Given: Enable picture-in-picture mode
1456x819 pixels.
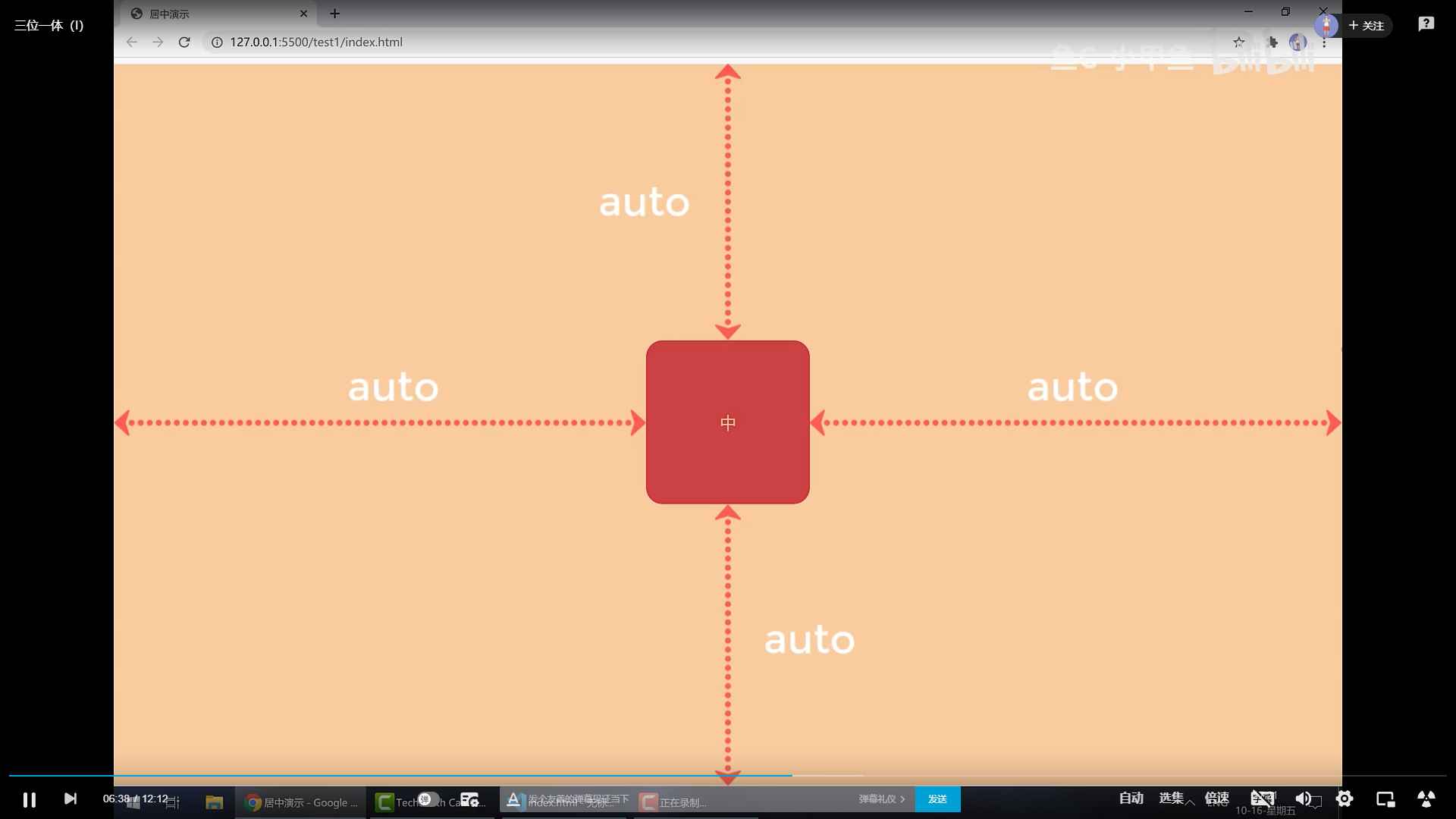Looking at the screenshot, I should pos(1385,799).
